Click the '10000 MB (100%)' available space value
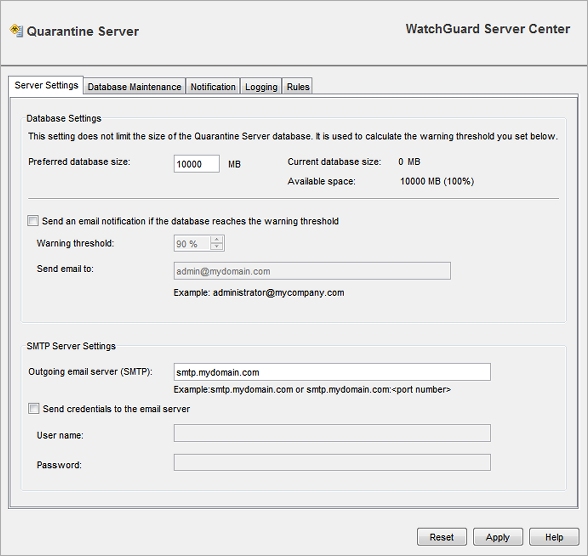 (x=437, y=181)
